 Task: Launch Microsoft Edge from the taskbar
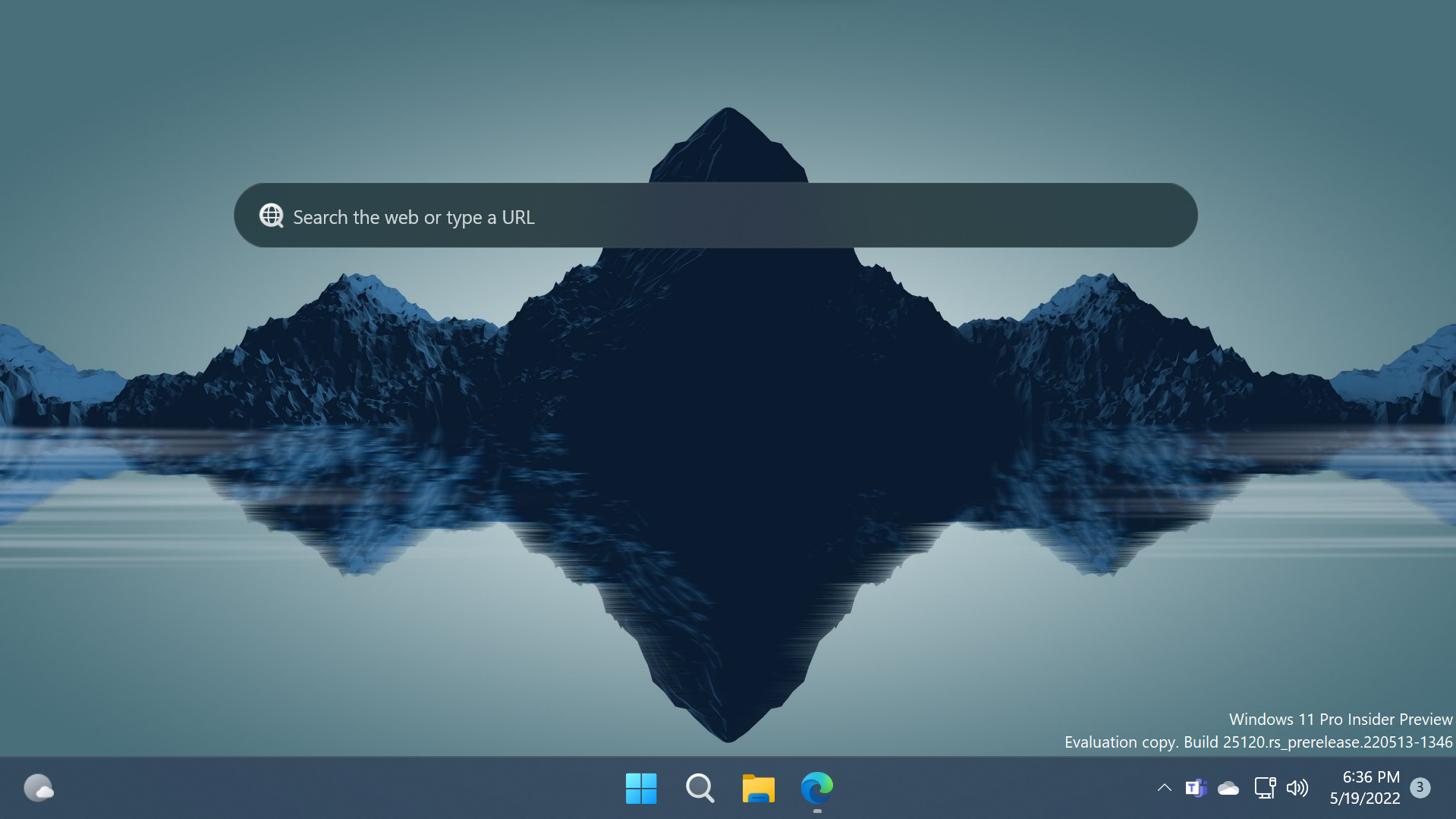click(x=817, y=788)
